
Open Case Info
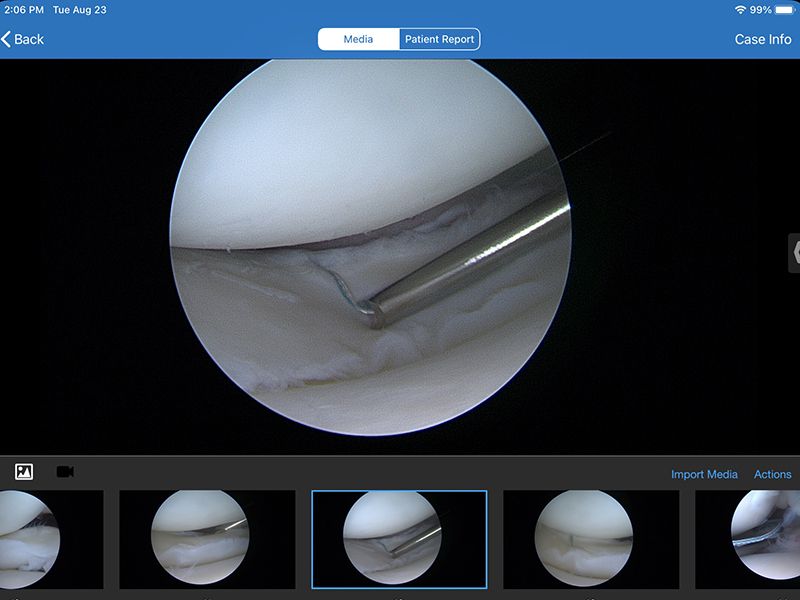[x=763, y=39]
